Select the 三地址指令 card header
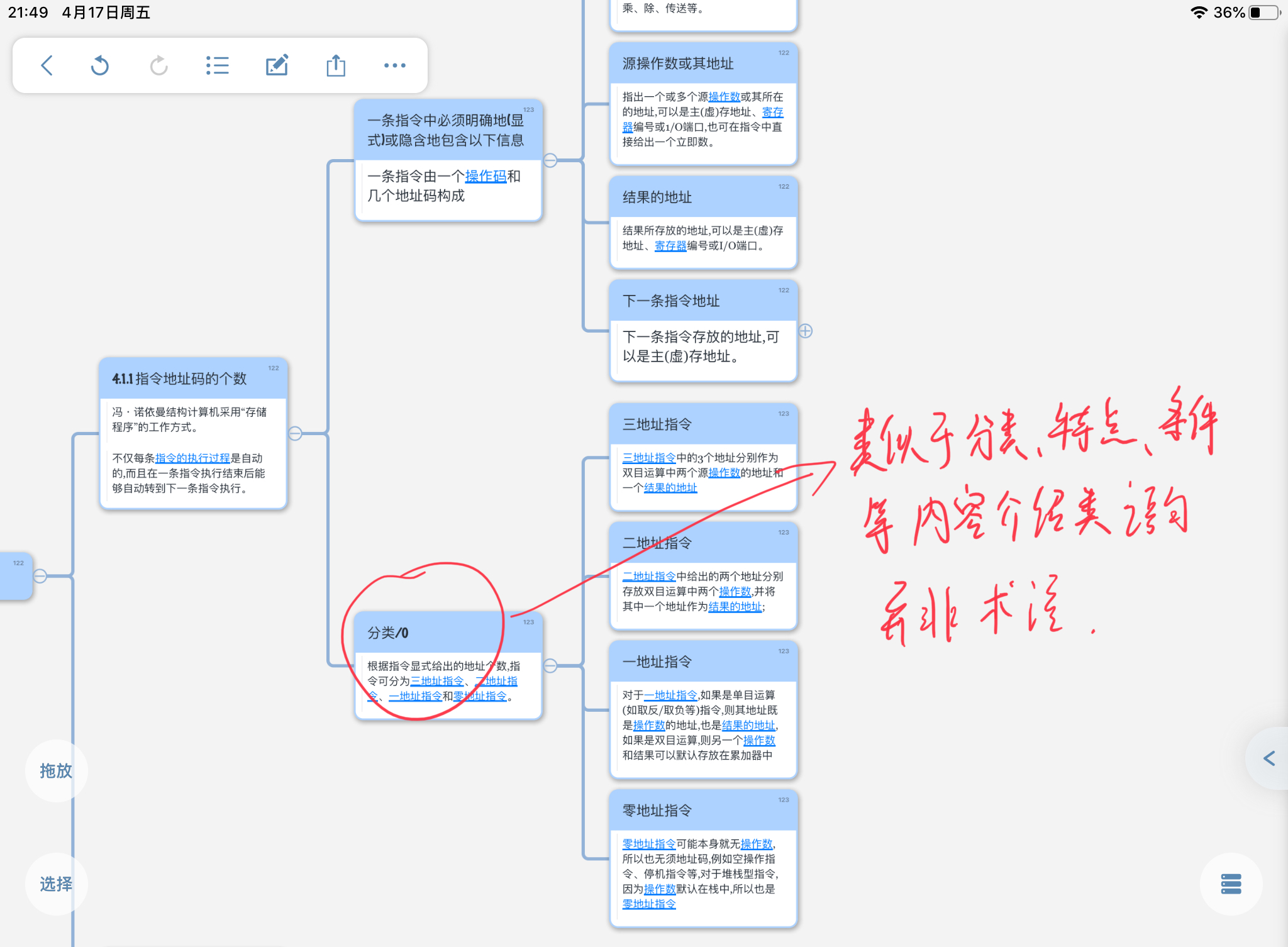1288x947 pixels. point(704,424)
